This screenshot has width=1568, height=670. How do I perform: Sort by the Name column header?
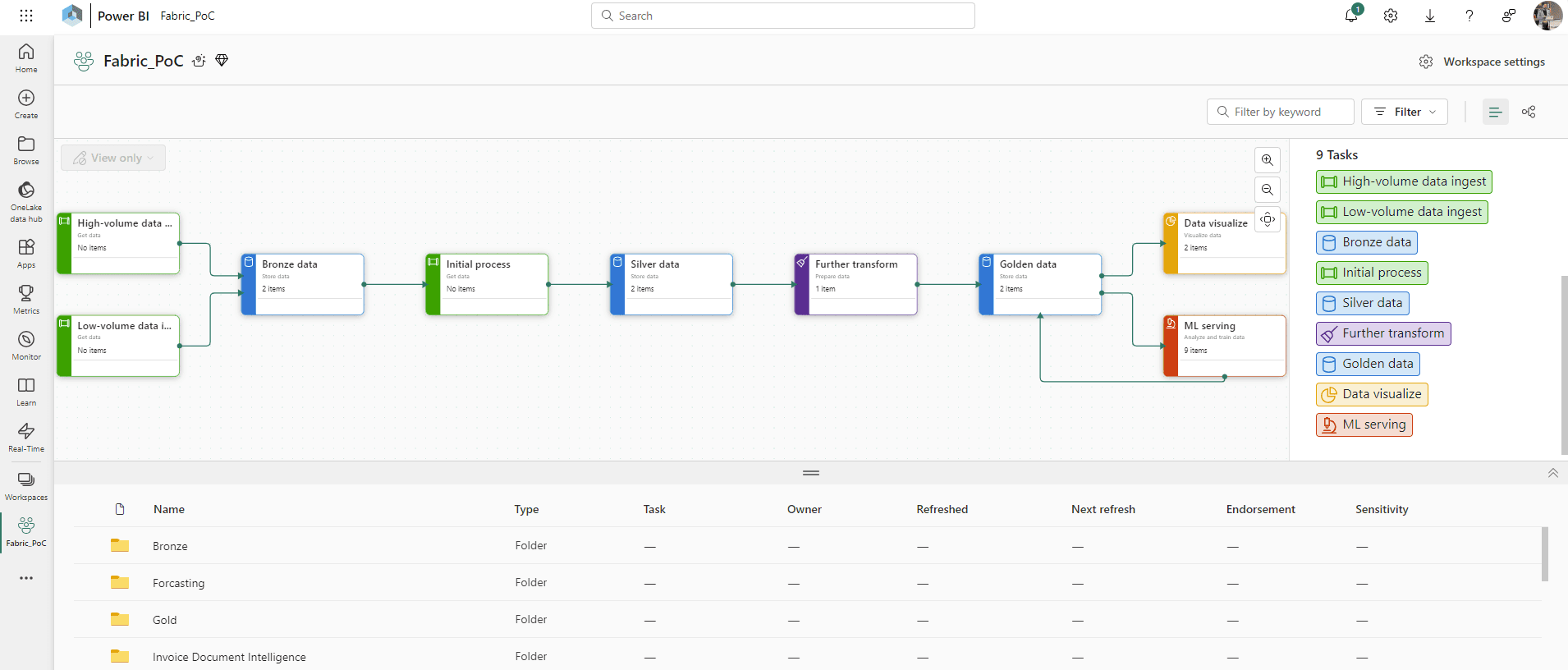169,509
